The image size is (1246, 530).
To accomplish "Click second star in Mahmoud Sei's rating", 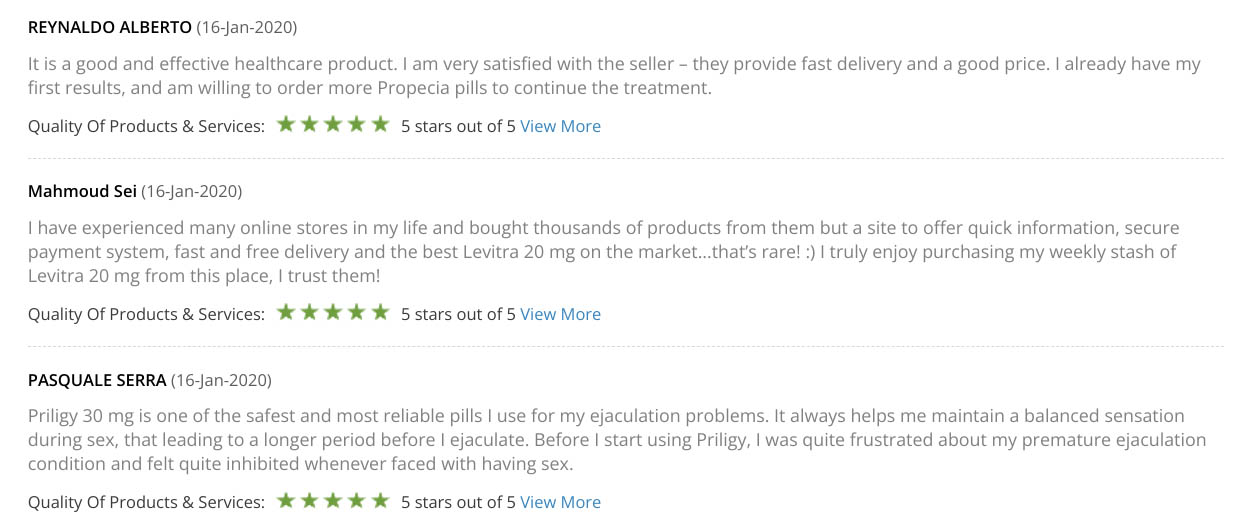I will pyautogui.click(x=310, y=313).
